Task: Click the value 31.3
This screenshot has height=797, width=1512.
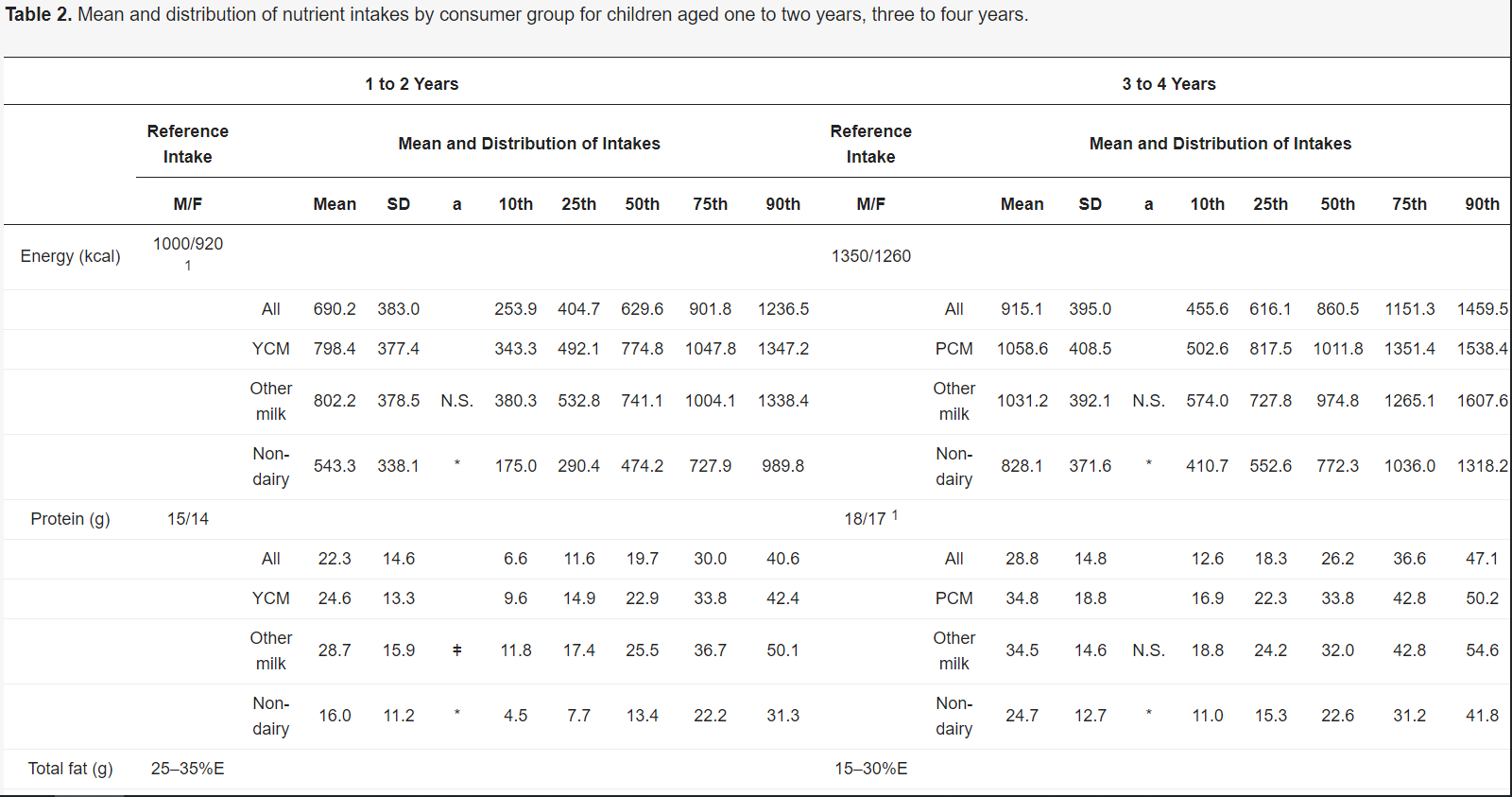Action: point(783,716)
